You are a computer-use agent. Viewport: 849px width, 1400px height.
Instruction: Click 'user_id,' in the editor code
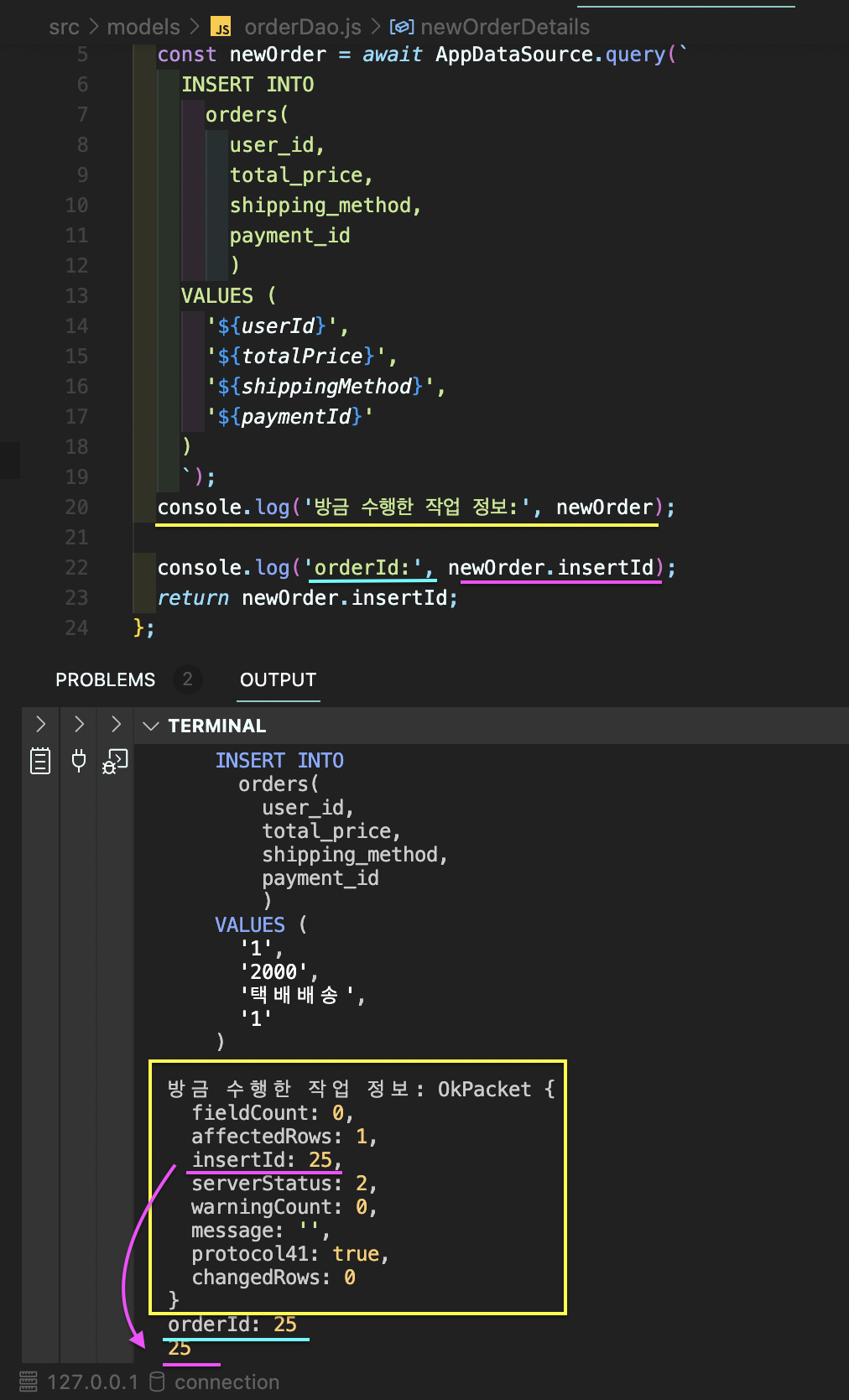click(277, 145)
